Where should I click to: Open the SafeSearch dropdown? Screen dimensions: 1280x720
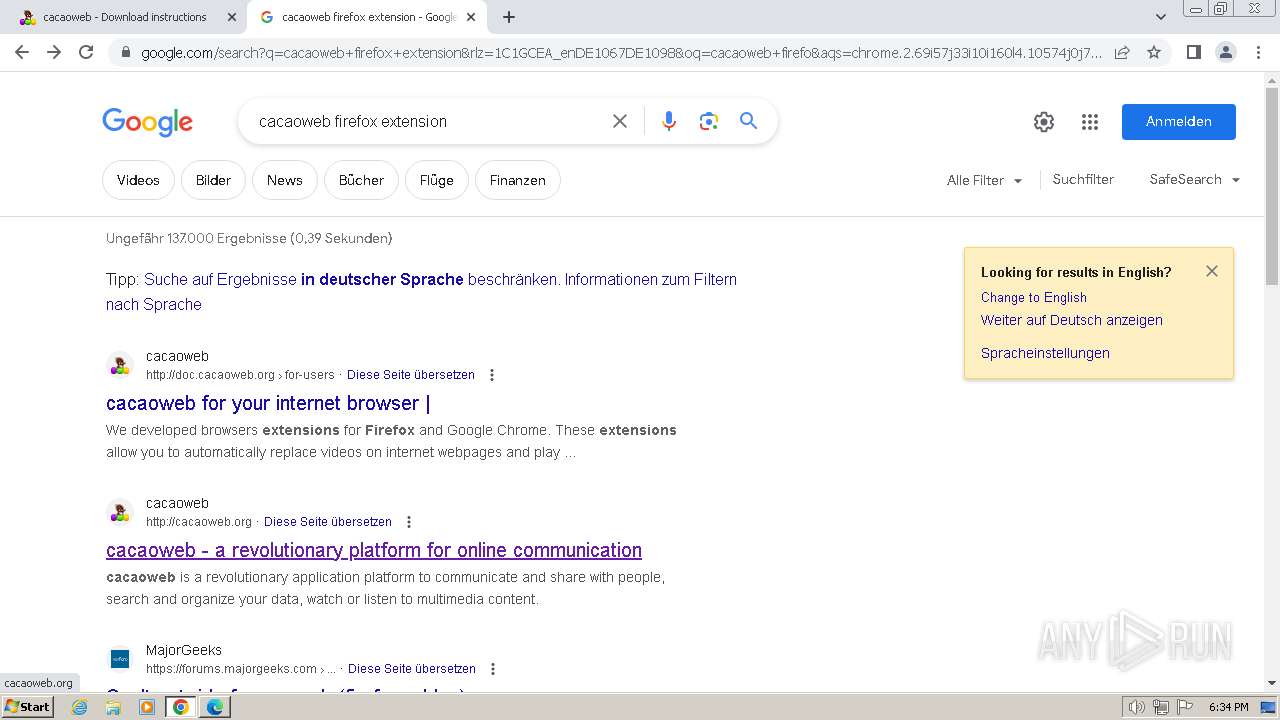point(1194,179)
